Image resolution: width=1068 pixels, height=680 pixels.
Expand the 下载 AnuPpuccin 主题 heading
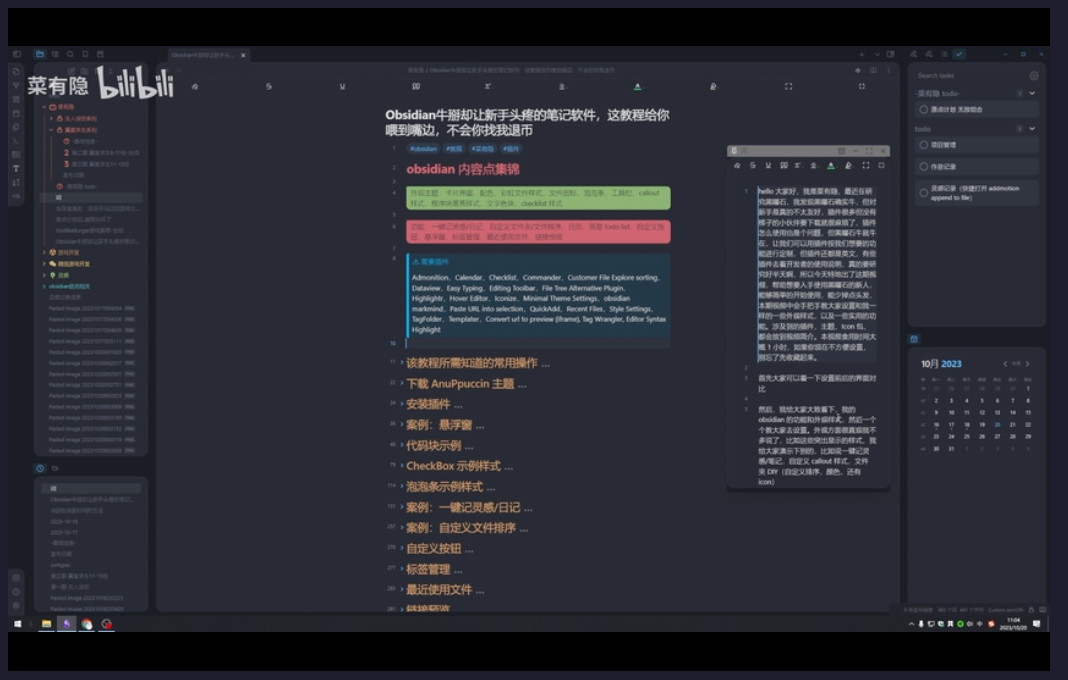[402, 384]
